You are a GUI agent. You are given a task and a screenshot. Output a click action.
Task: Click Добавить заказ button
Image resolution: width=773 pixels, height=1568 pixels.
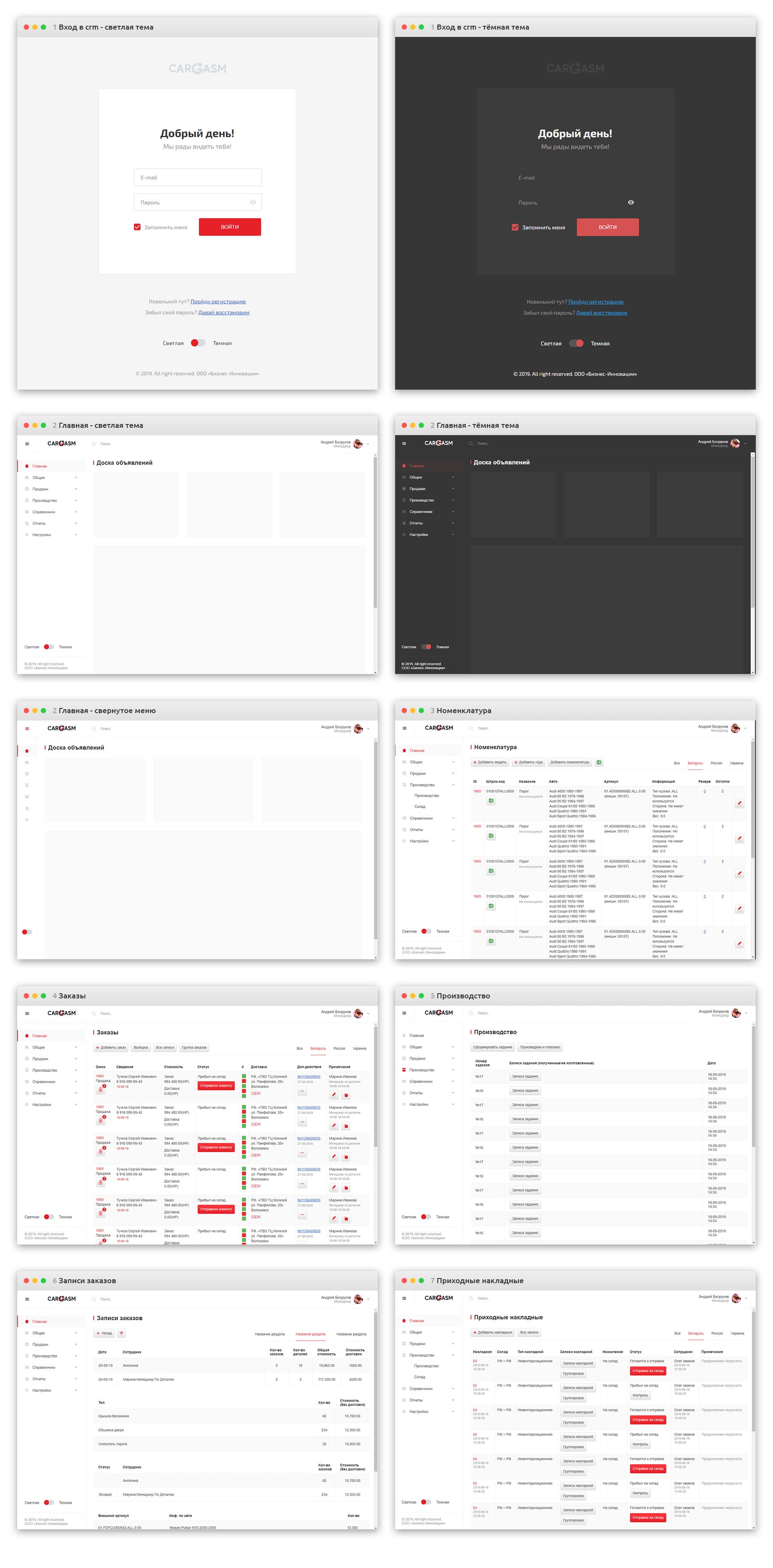tap(111, 1048)
